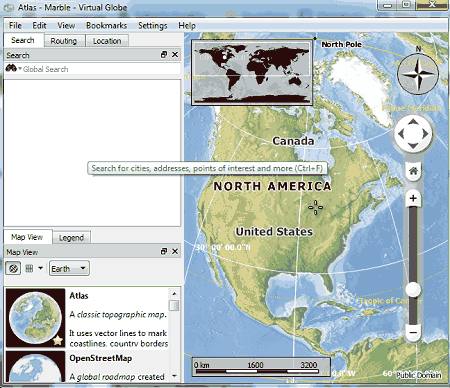Pan the map down with navigation arrow
Image resolution: width=450 pixels, height=388 pixels.
(x=413, y=146)
